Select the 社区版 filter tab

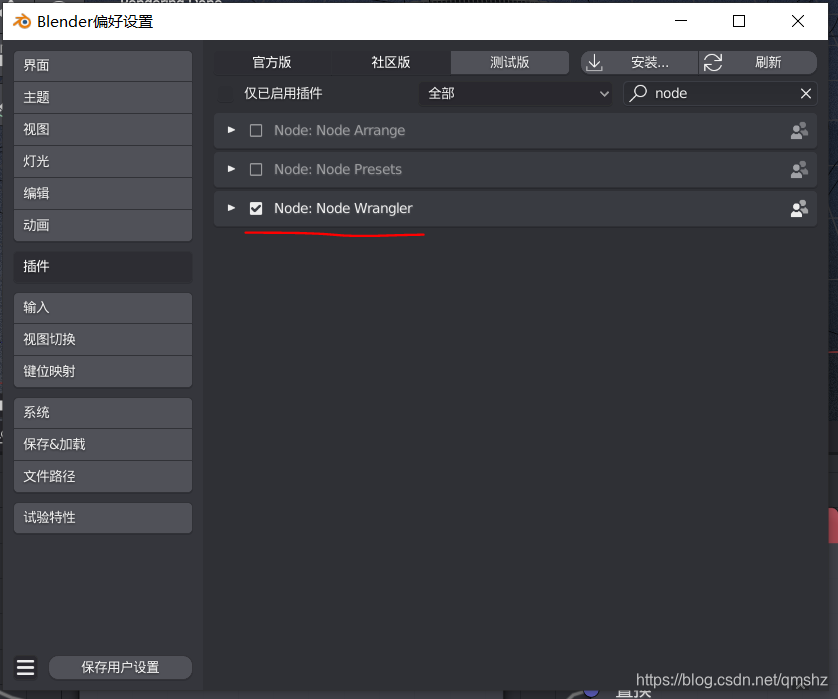coord(391,63)
